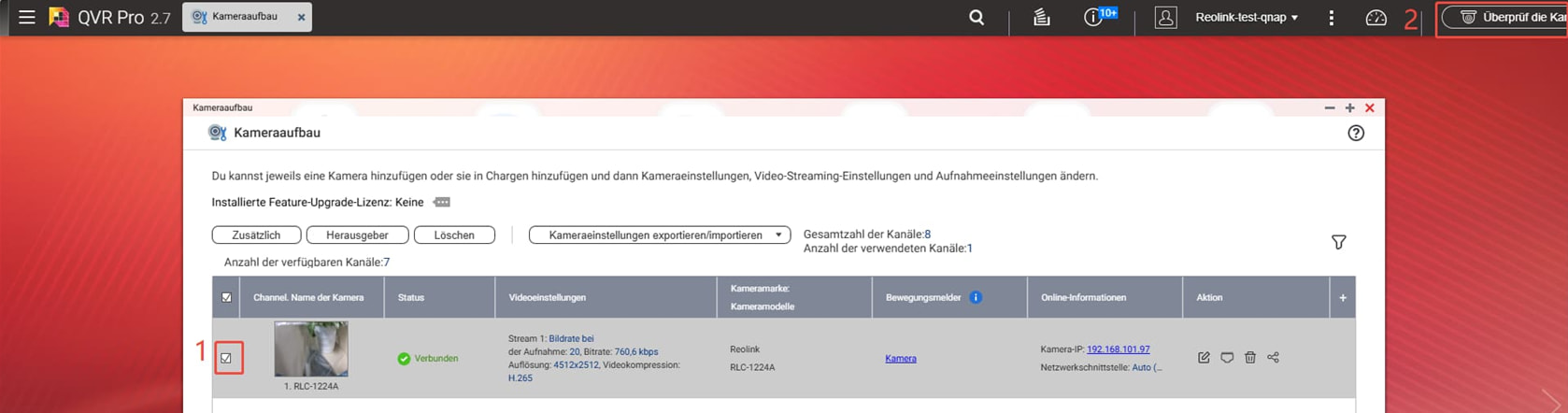The height and width of the screenshot is (413, 1568).
Task: Click Bildrate bei stream link
Action: (571, 338)
